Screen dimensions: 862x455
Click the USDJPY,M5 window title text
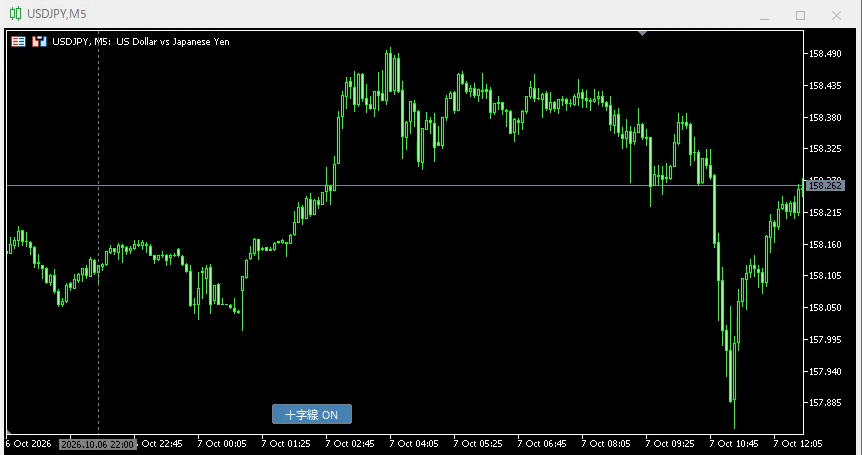coord(57,14)
